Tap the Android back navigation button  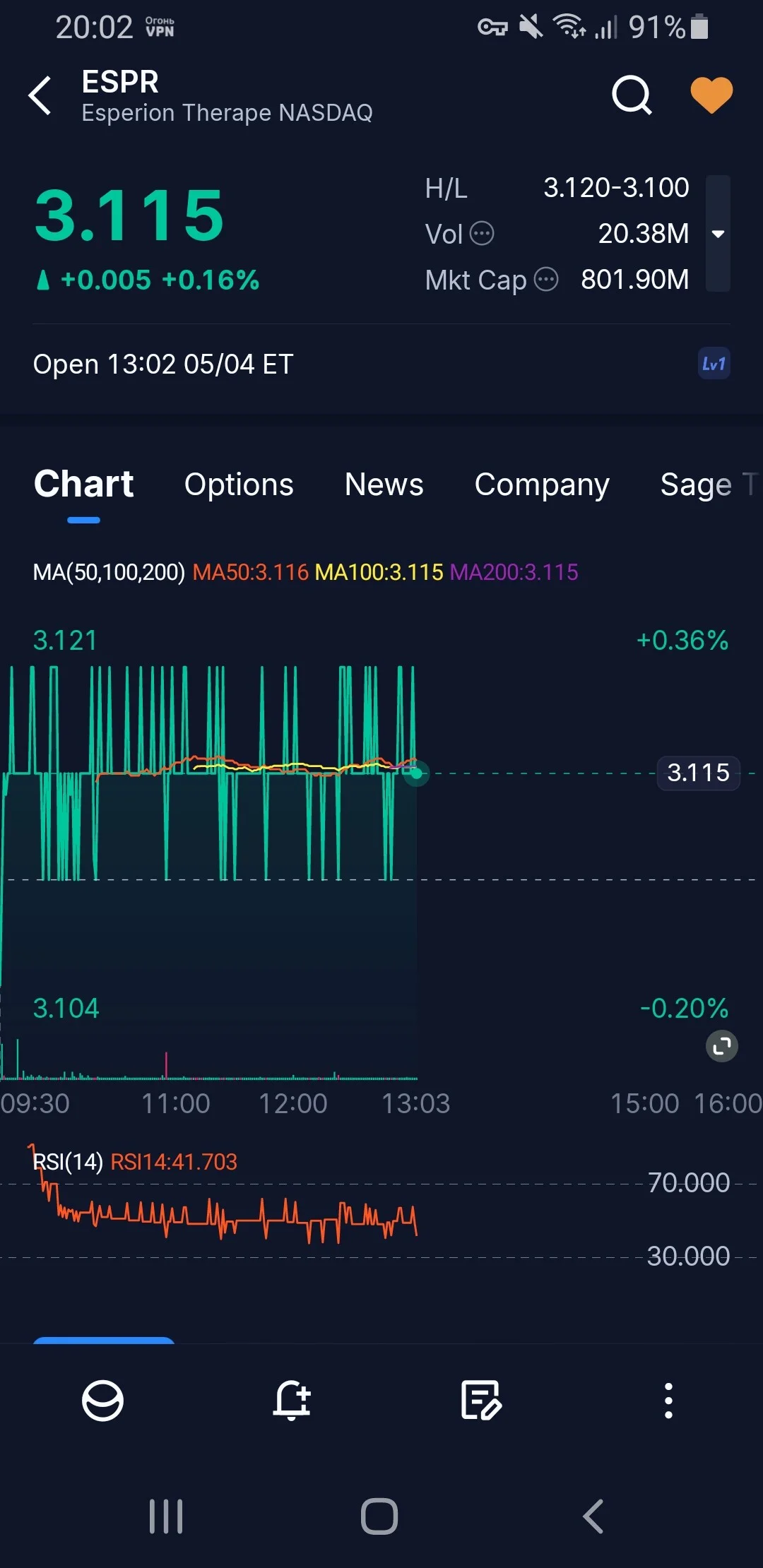593,1516
